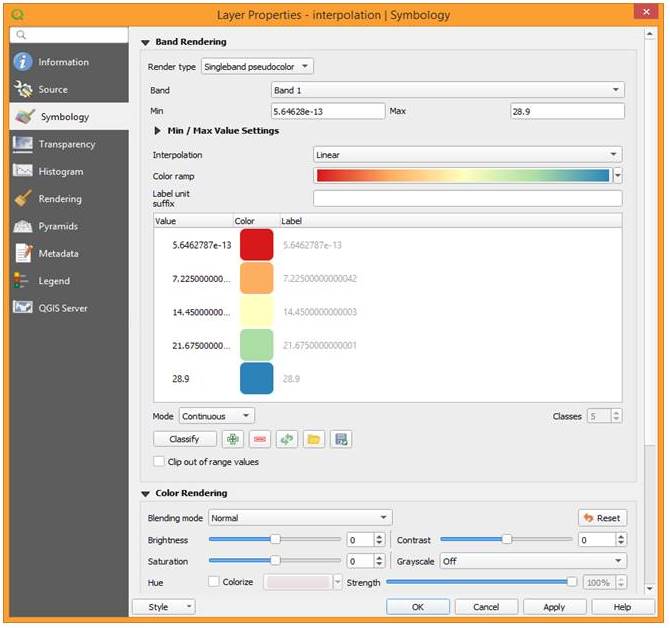Export color map to file

341,439
